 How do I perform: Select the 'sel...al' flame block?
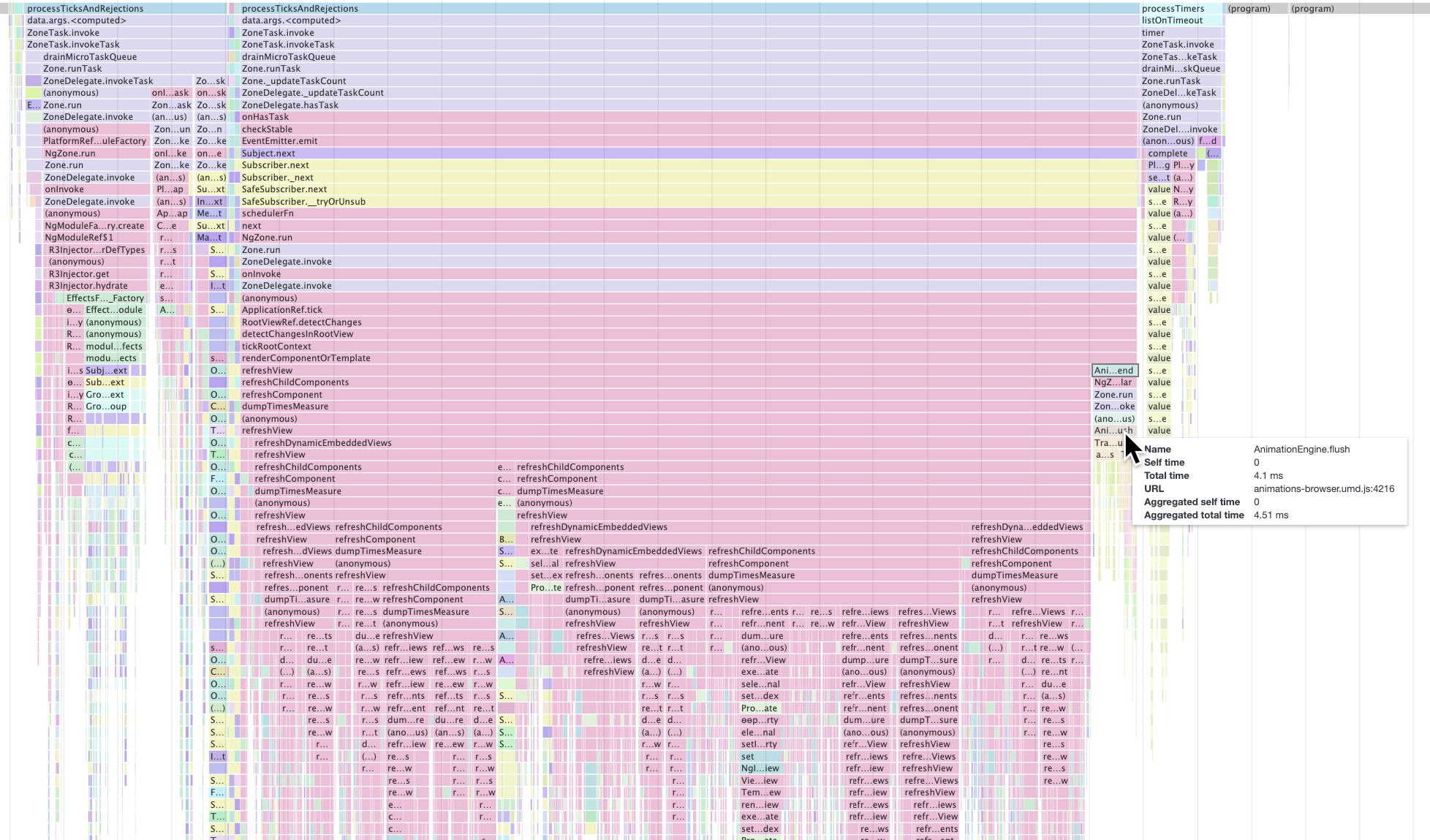tap(545, 564)
